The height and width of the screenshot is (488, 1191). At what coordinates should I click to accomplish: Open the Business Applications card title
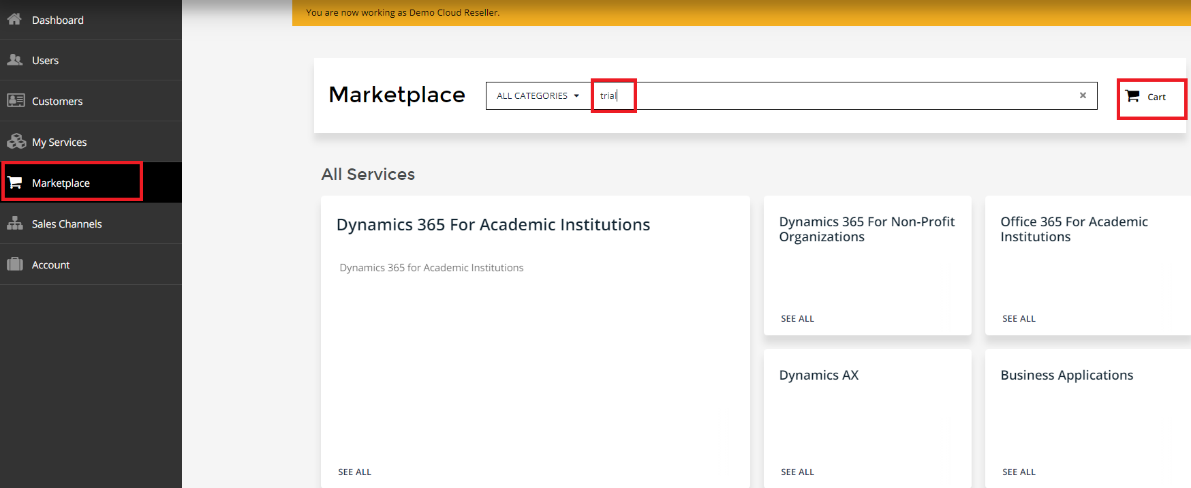(1066, 376)
